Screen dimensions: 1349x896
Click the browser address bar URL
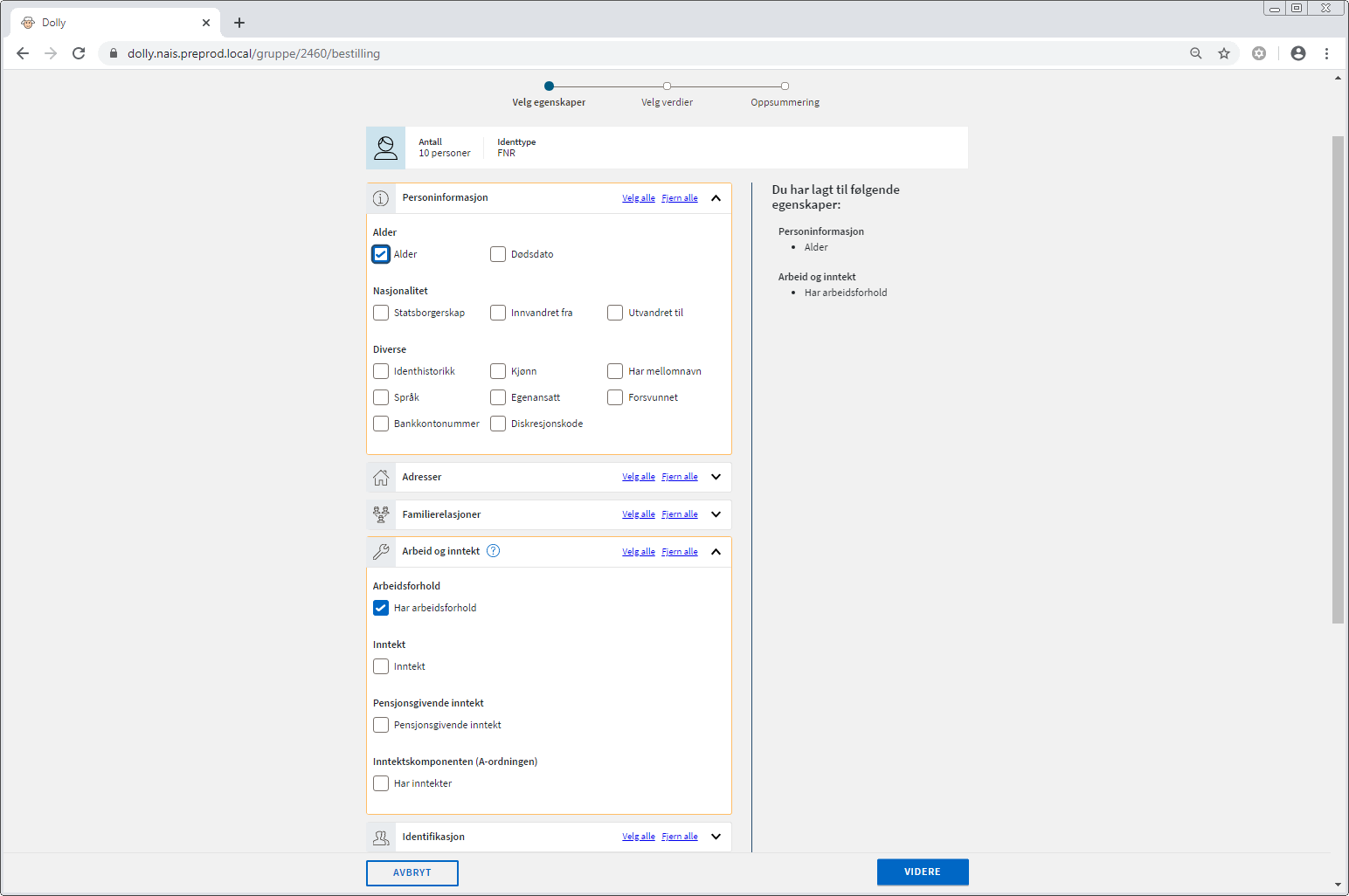[x=253, y=53]
